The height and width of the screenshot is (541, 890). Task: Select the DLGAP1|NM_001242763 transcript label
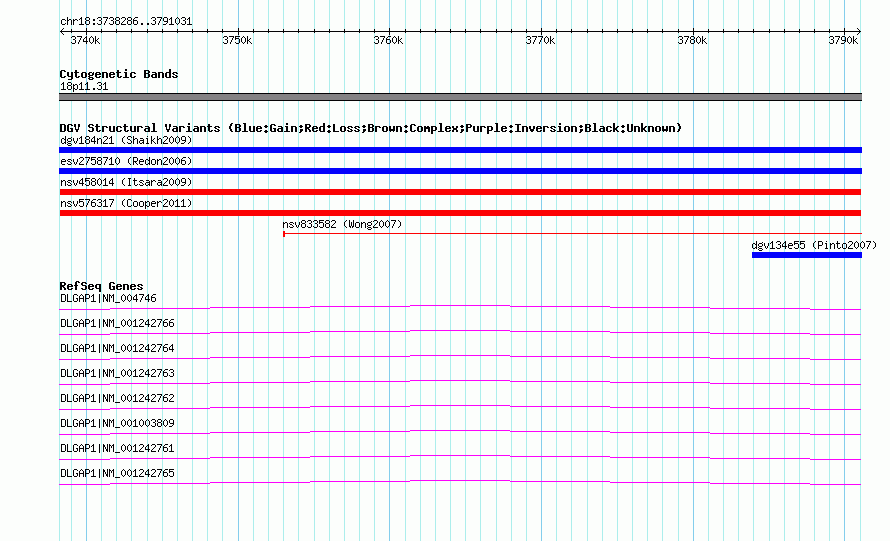tap(117, 374)
